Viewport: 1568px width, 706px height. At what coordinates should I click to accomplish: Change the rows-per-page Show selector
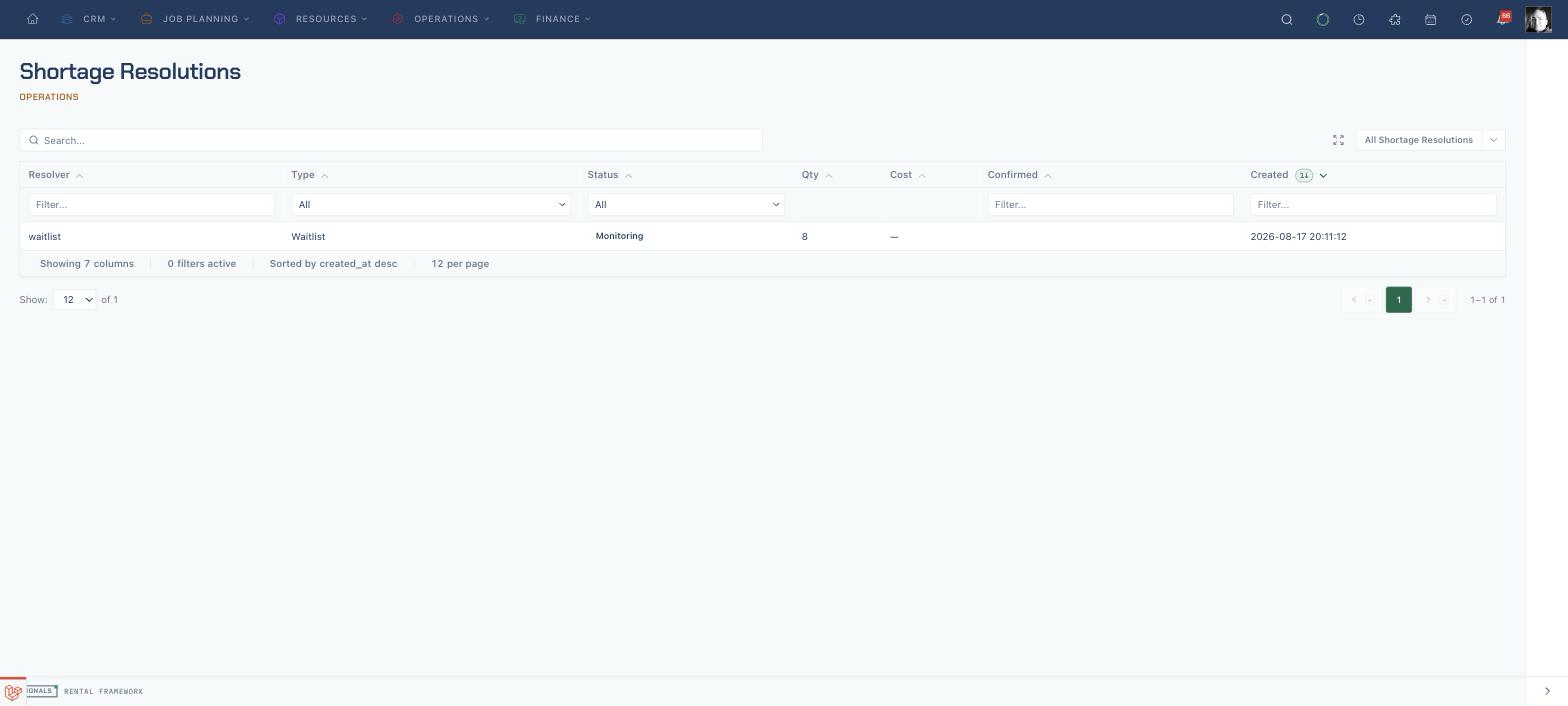pos(74,300)
